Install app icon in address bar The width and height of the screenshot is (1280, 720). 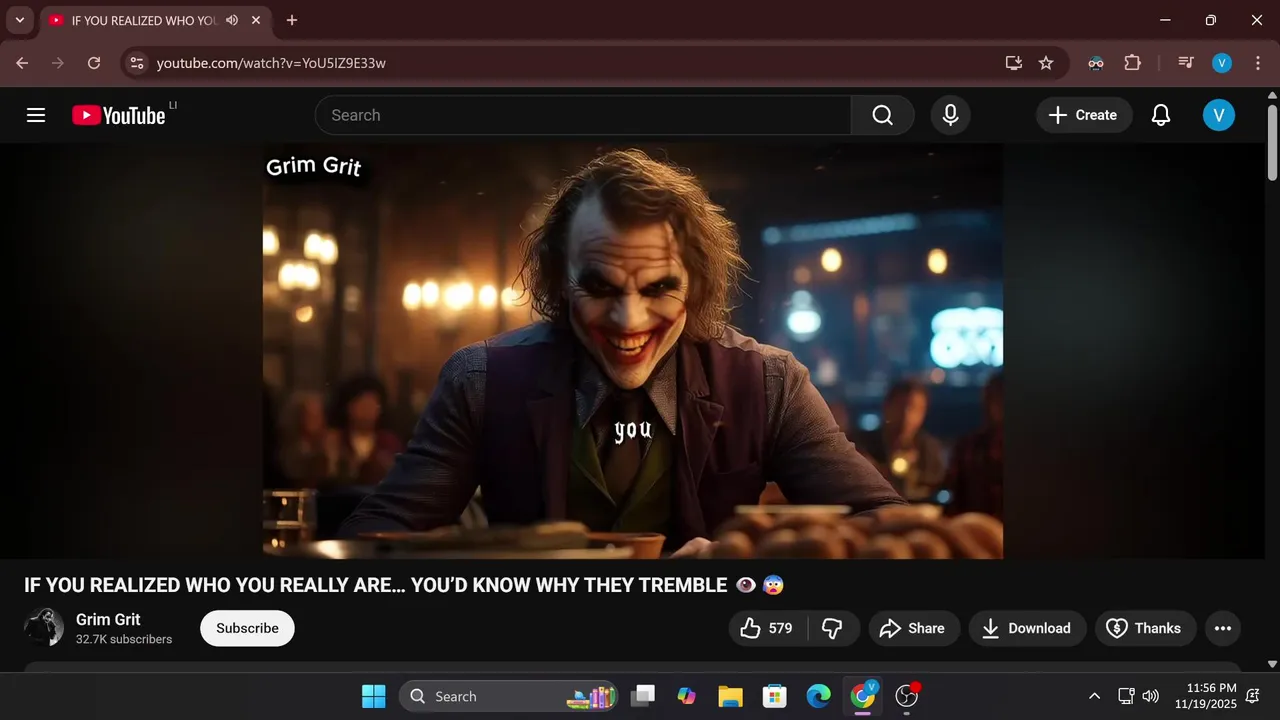tap(1014, 63)
